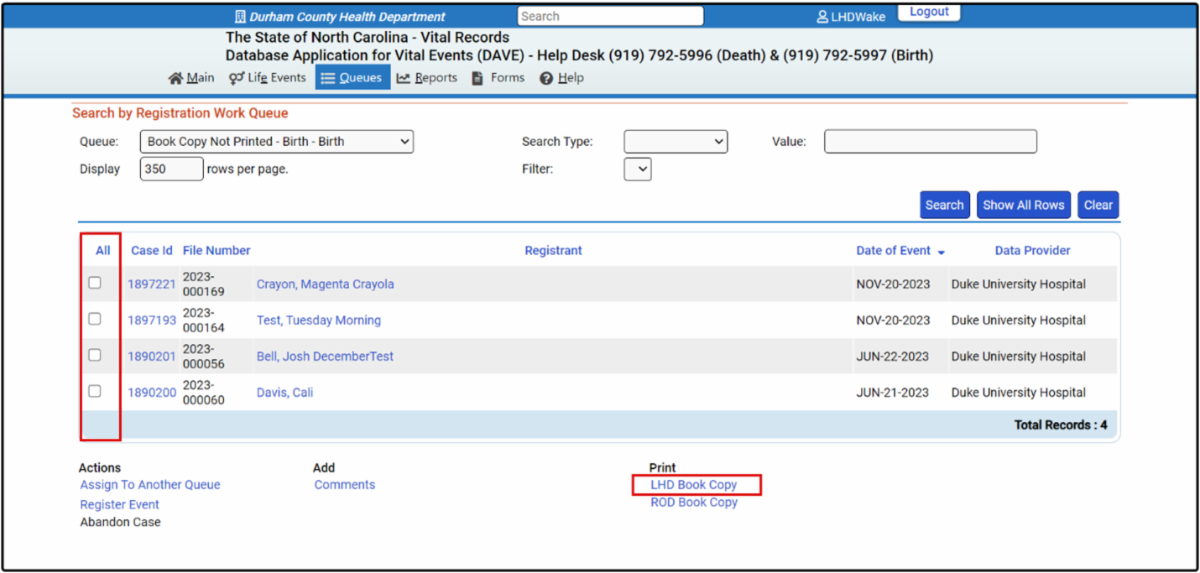
Task: Open the Filter dropdown
Action: pos(638,170)
